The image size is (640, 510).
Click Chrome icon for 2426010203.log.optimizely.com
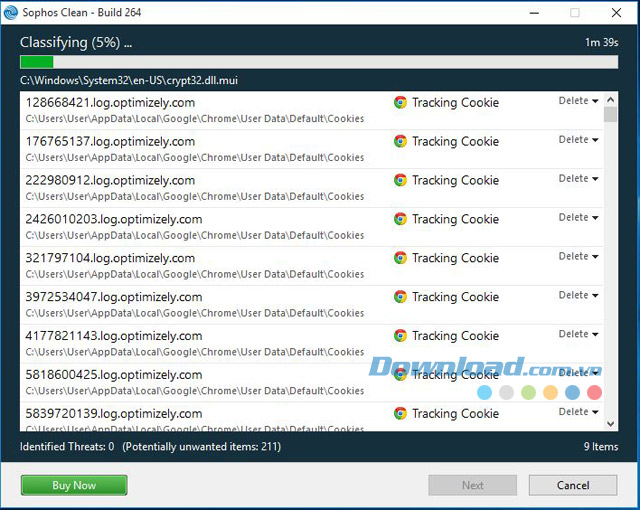400,219
